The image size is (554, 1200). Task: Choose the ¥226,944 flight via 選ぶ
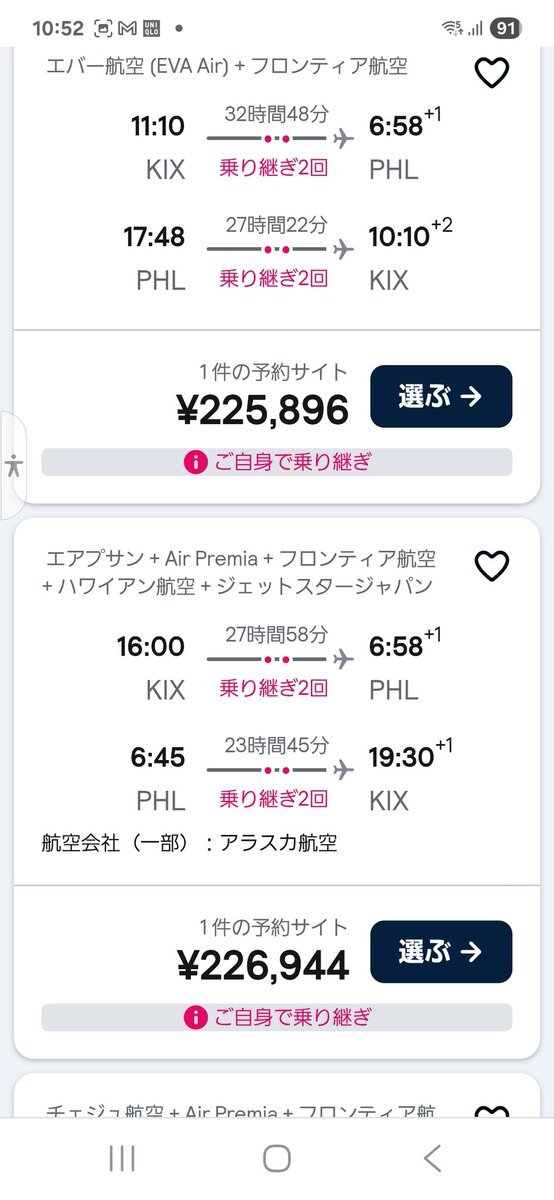[441, 952]
